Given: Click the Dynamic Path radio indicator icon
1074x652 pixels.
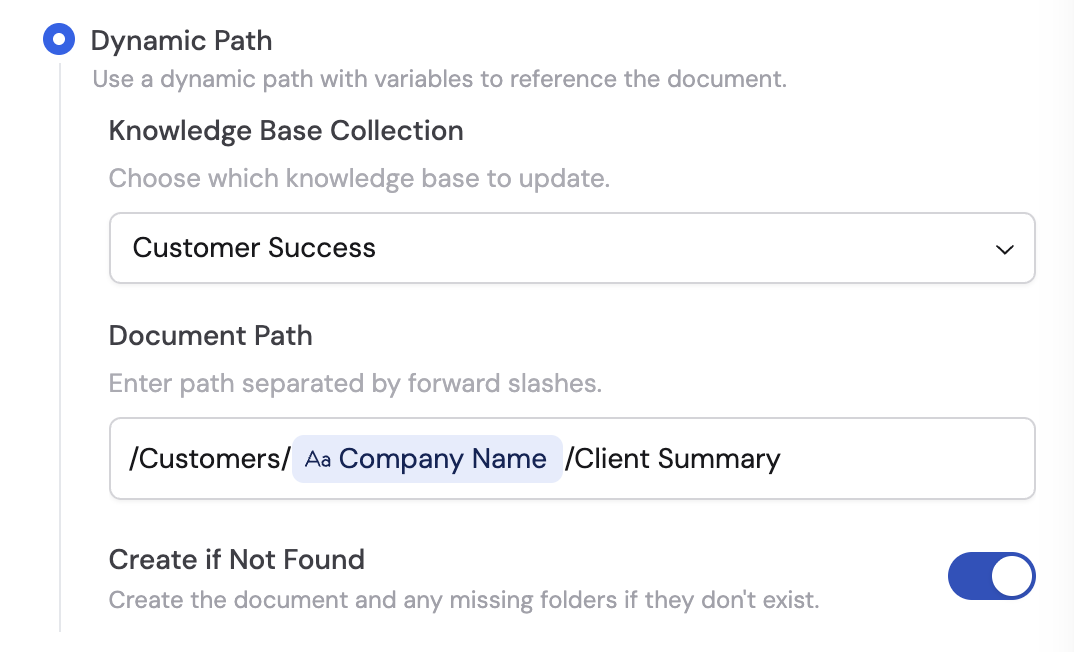Looking at the screenshot, I should 59,39.
